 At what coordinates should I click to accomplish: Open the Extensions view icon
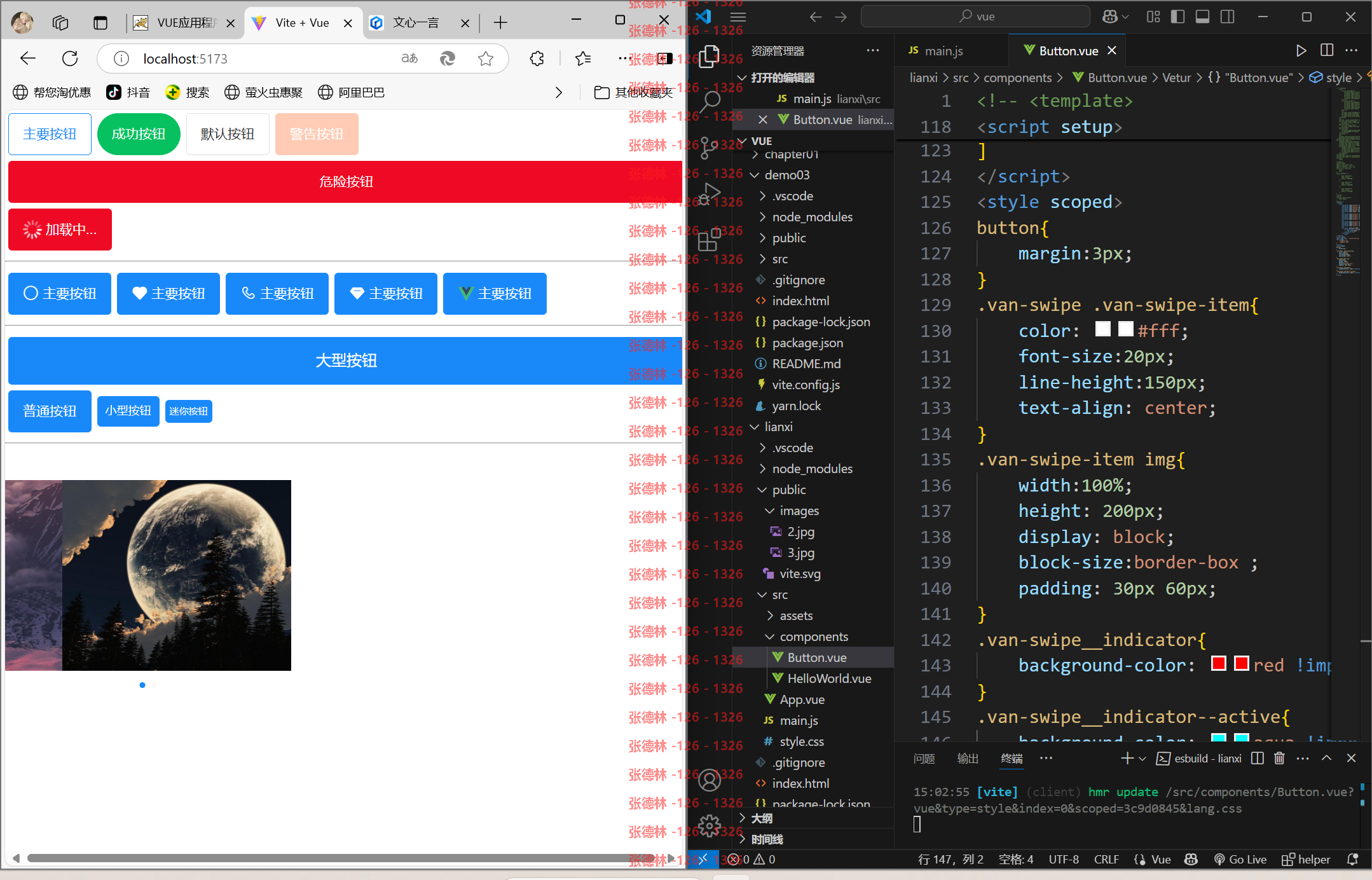(709, 240)
